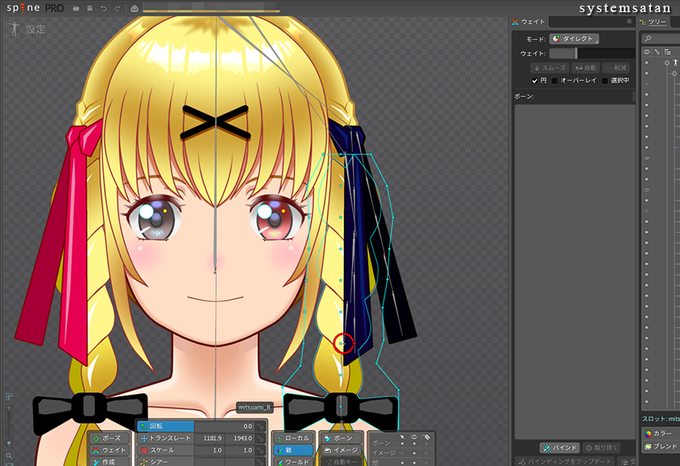Select the ポーズ pose tool
The image size is (680, 466).
110,438
